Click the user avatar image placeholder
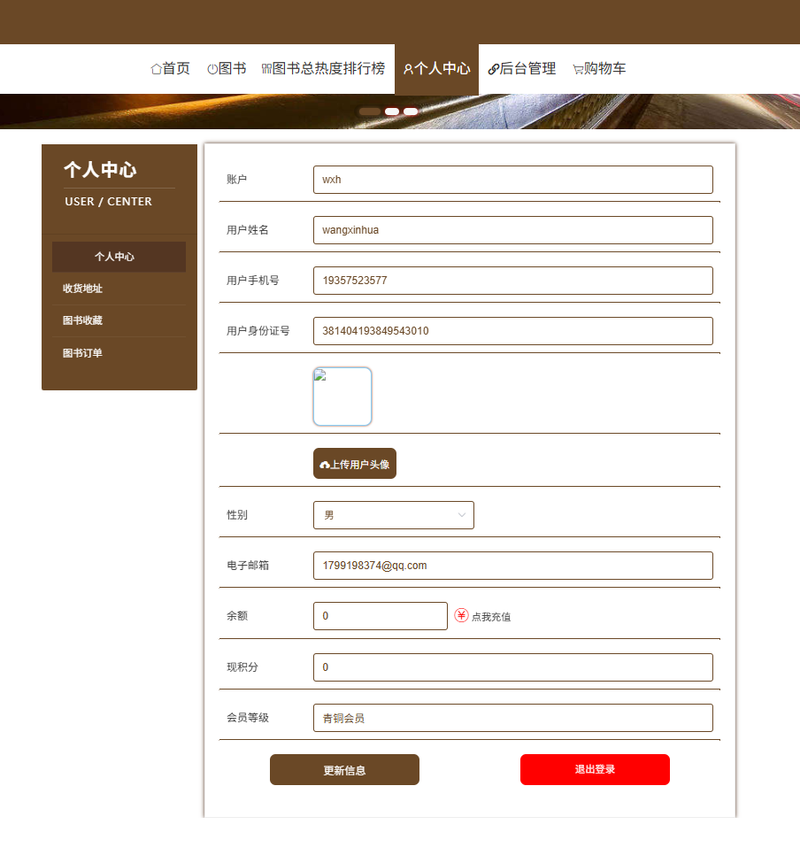The width and height of the screenshot is (800, 863). click(x=342, y=396)
